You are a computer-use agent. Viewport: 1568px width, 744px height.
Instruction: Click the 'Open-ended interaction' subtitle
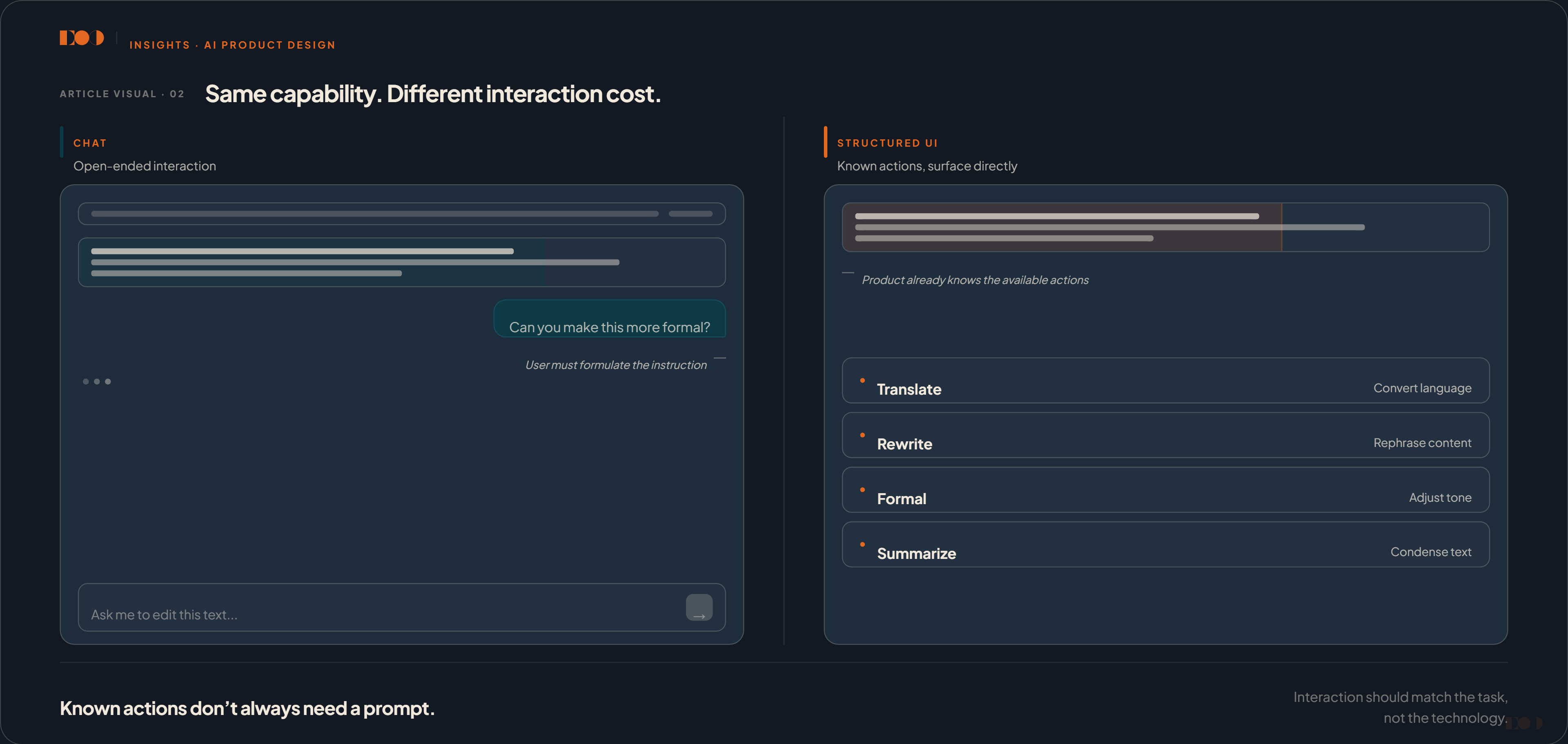point(145,166)
